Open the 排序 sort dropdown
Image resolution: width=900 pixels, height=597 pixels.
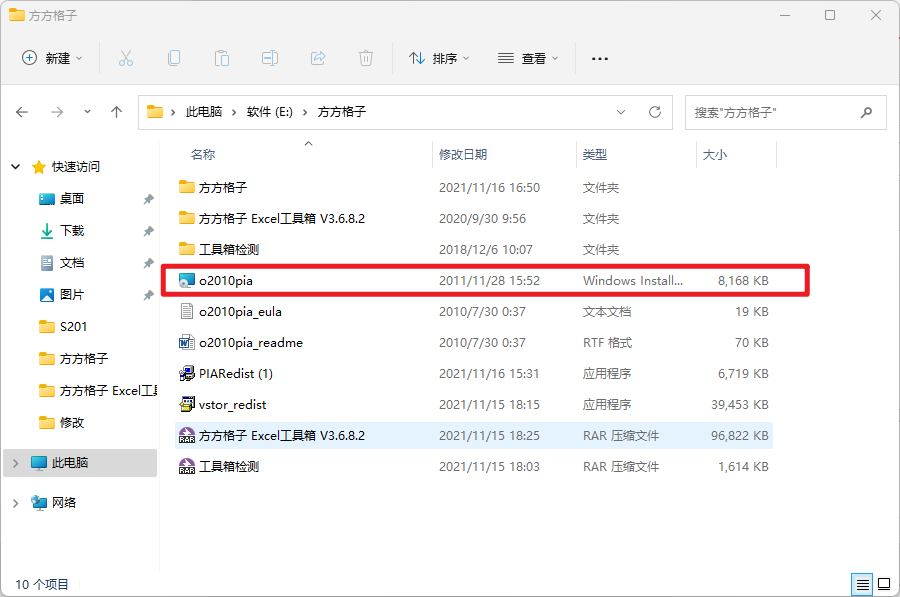439,58
